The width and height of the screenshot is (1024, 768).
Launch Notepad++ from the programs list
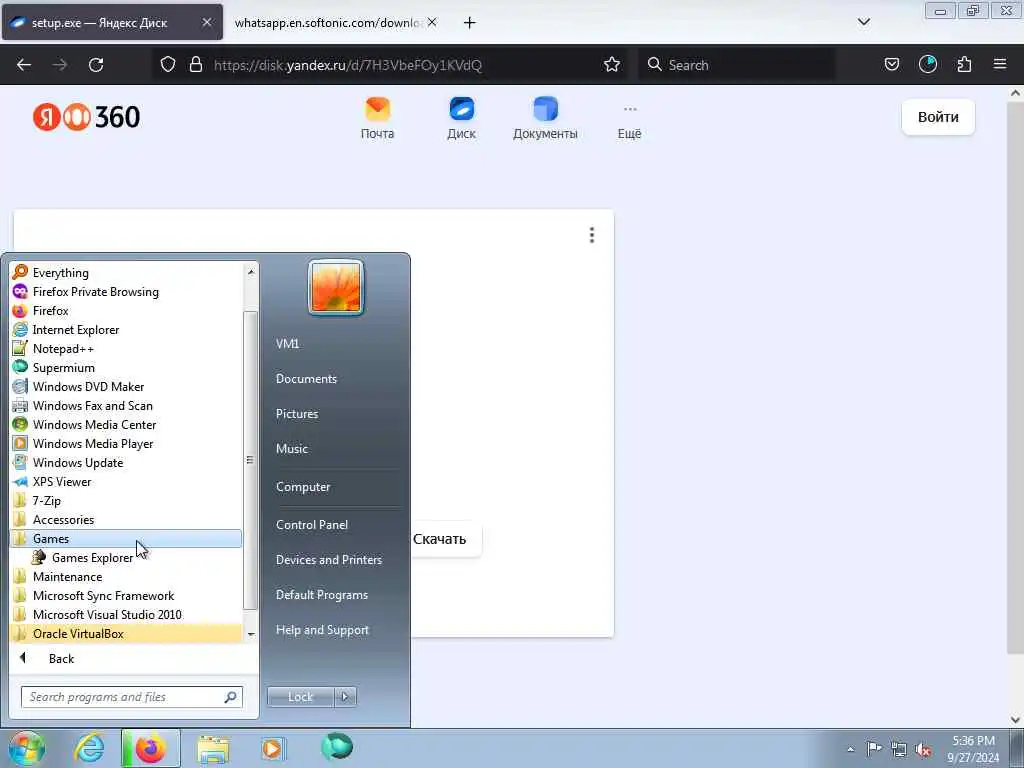[x=126, y=349]
